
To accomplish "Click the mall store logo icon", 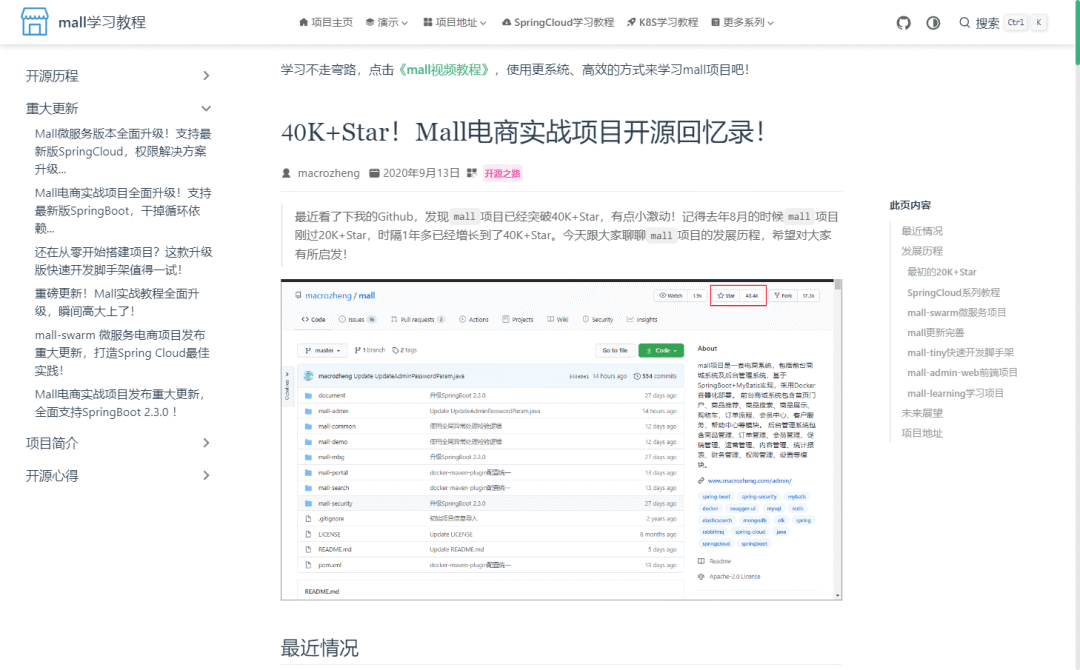I will click(34, 22).
